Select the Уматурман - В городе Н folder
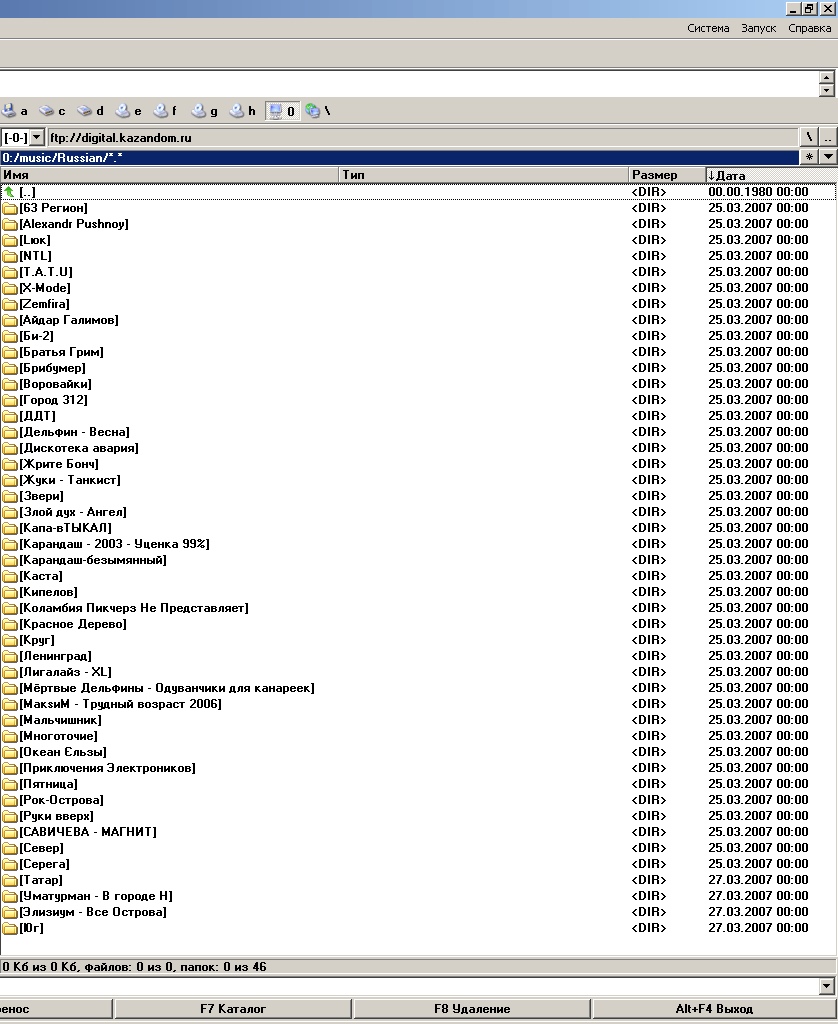This screenshot has width=838, height=1024. pos(418,896)
